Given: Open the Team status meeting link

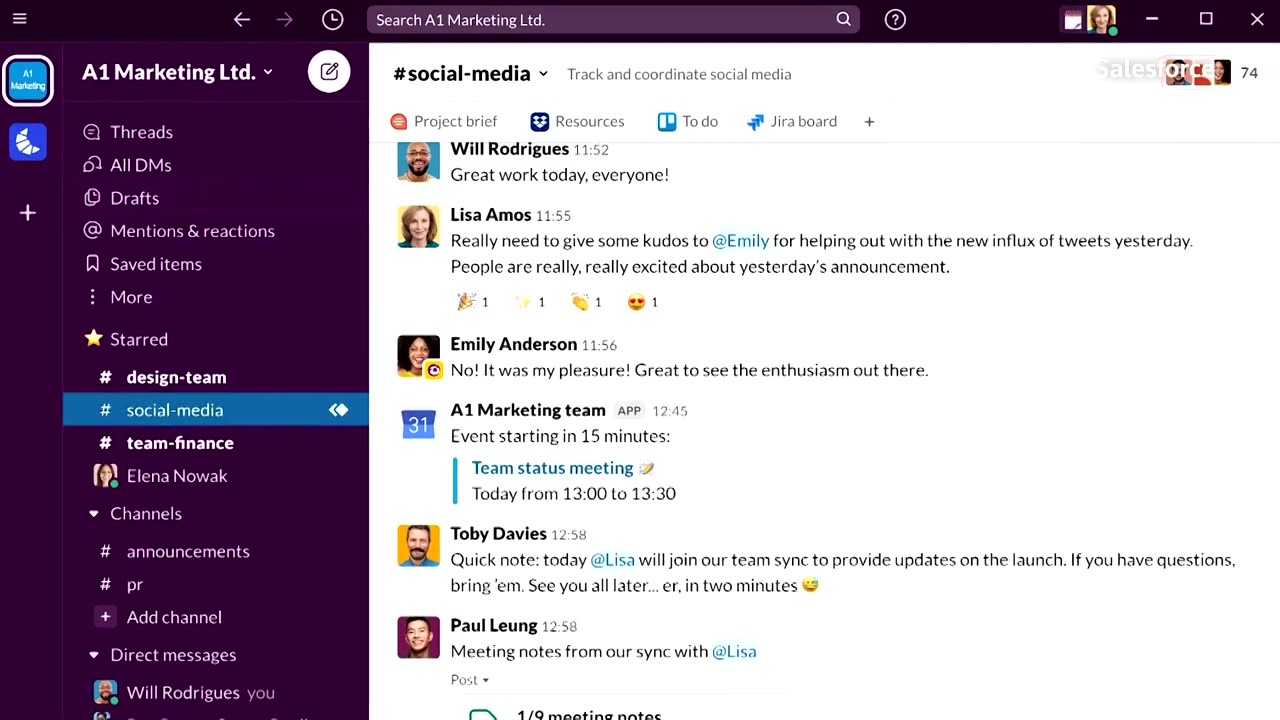Looking at the screenshot, I should pyautogui.click(x=552, y=468).
